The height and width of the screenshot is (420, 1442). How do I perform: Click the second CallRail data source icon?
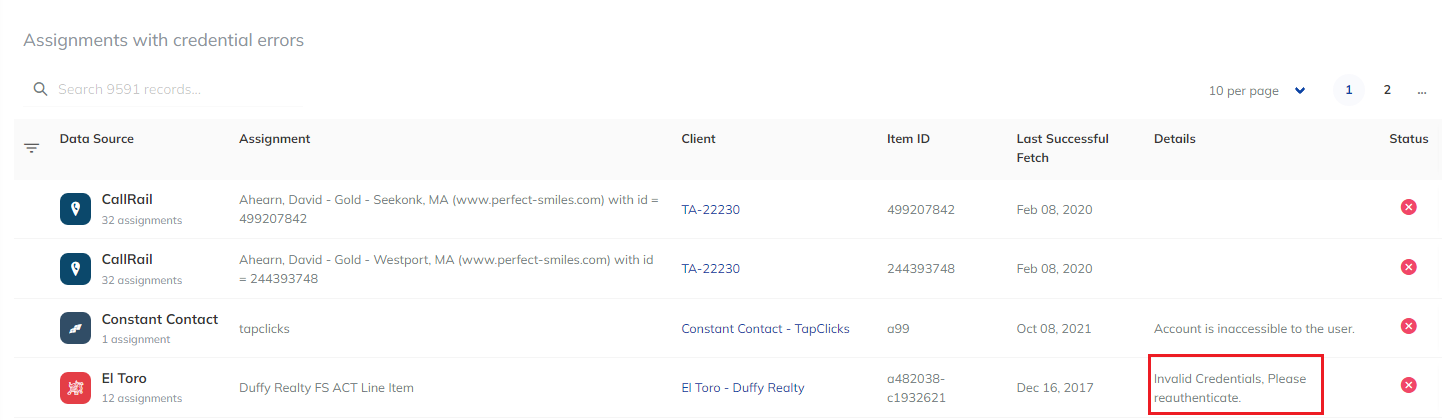pos(77,268)
